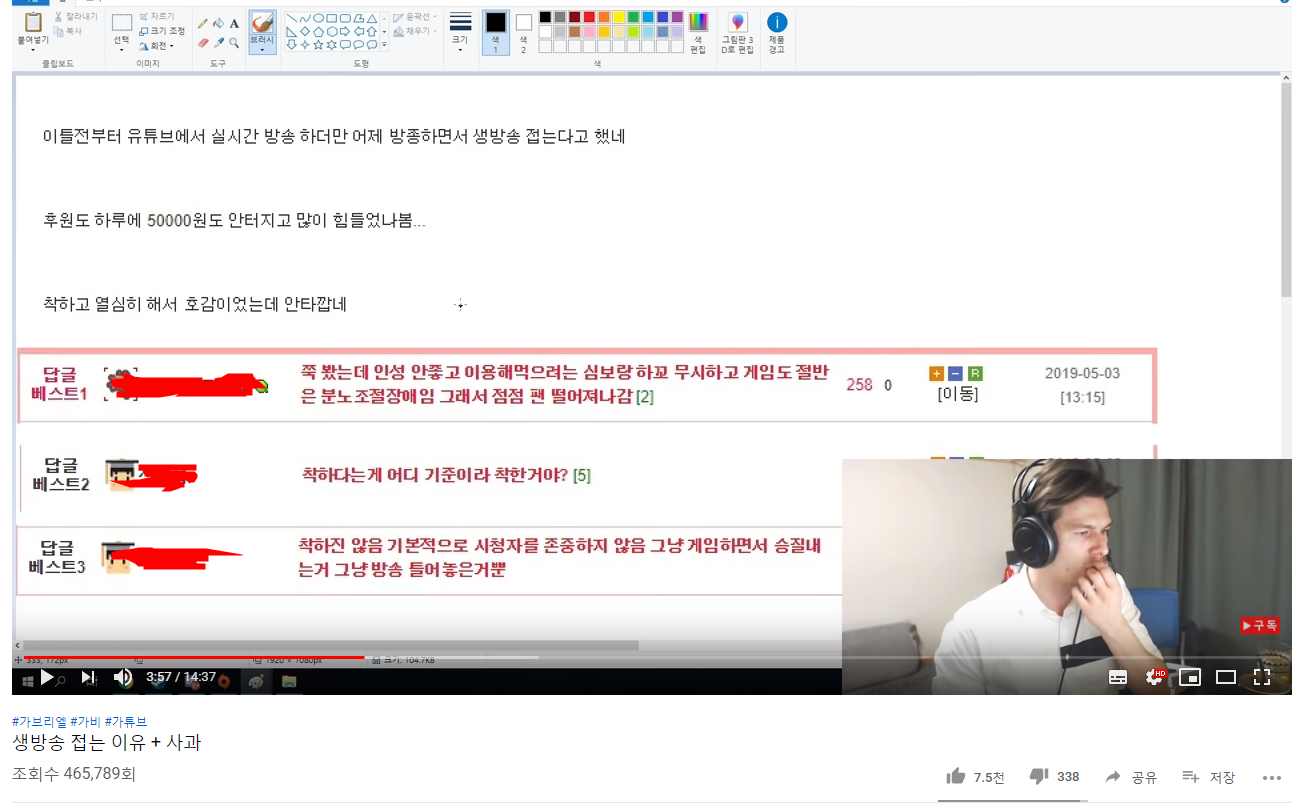Click the 붙여넣기 paste clipboard icon

click(x=33, y=22)
